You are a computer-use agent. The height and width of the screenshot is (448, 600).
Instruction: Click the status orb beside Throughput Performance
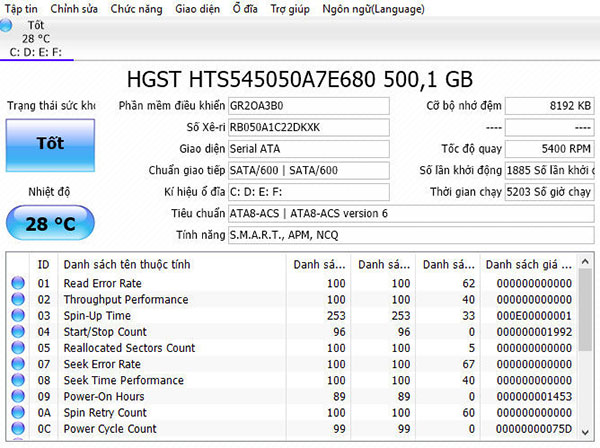17,299
